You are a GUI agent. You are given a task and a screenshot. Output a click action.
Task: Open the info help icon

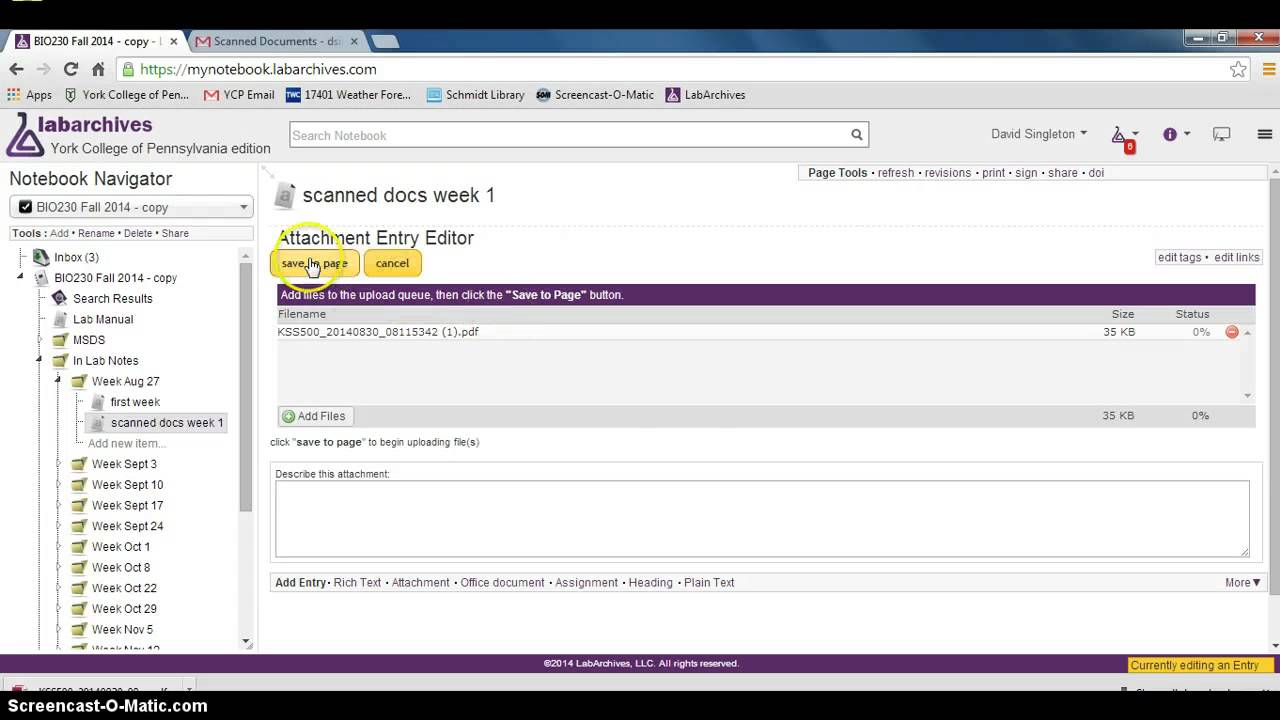click(x=1169, y=134)
